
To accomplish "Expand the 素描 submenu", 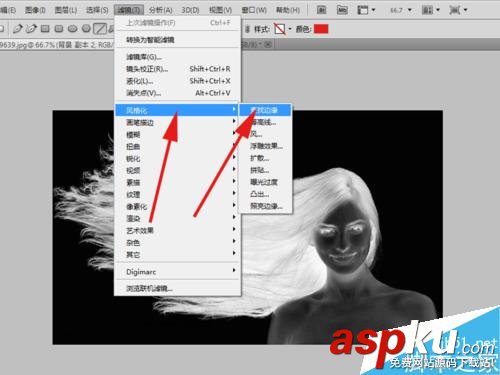I will (x=178, y=182).
